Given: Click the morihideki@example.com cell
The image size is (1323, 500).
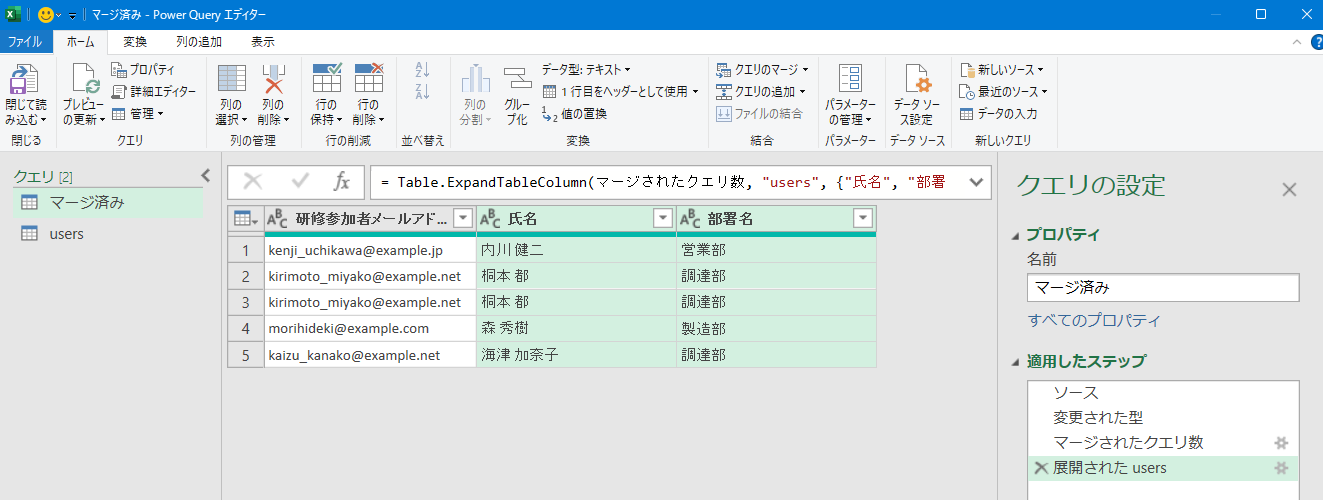Looking at the screenshot, I should [371, 328].
